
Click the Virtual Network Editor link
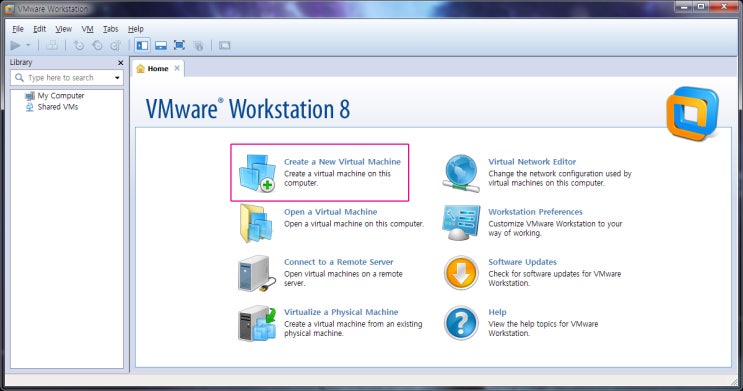coord(532,162)
